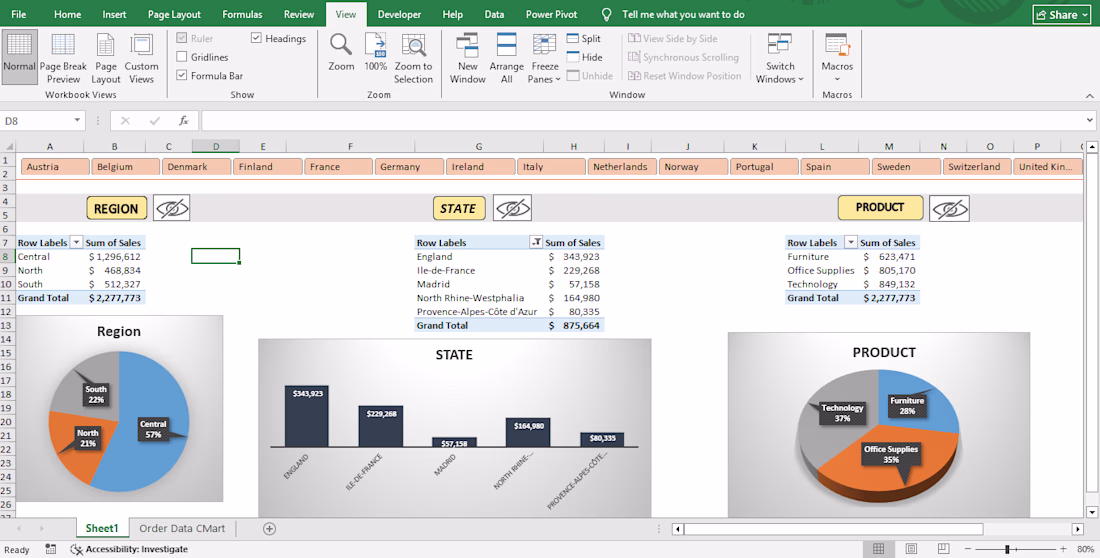This screenshot has width=1100, height=558.
Task: Select the Austria slicer button
Action: [55, 166]
